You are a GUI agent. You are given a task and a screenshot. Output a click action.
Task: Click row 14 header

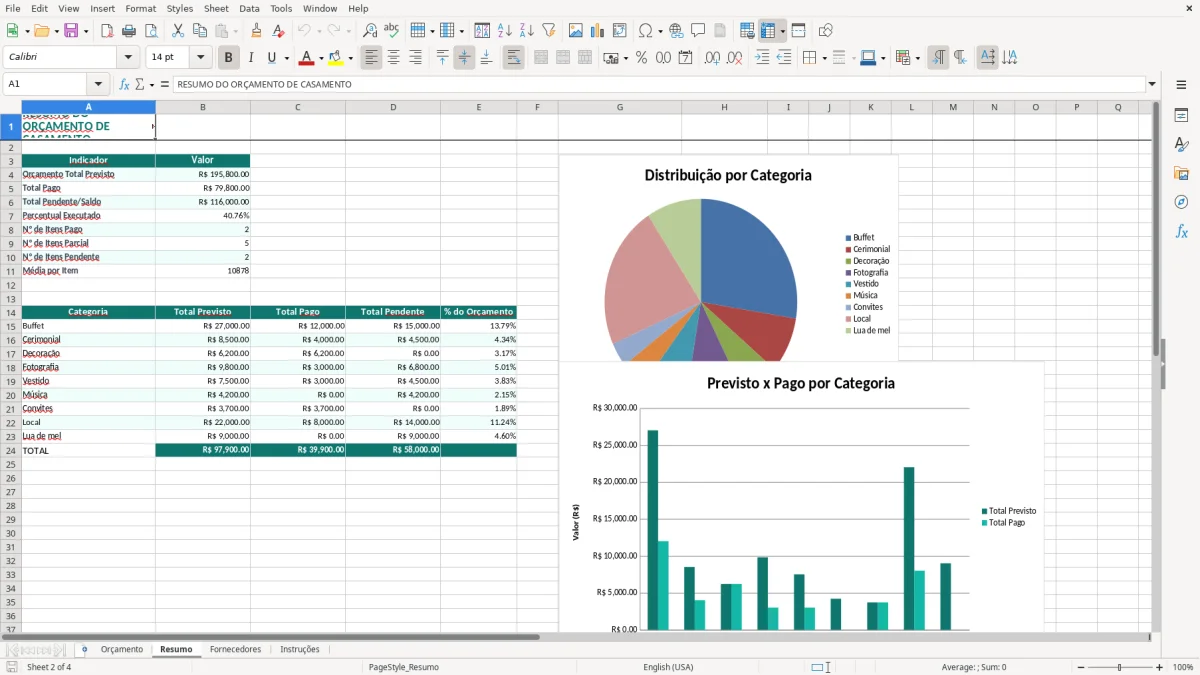11,313
